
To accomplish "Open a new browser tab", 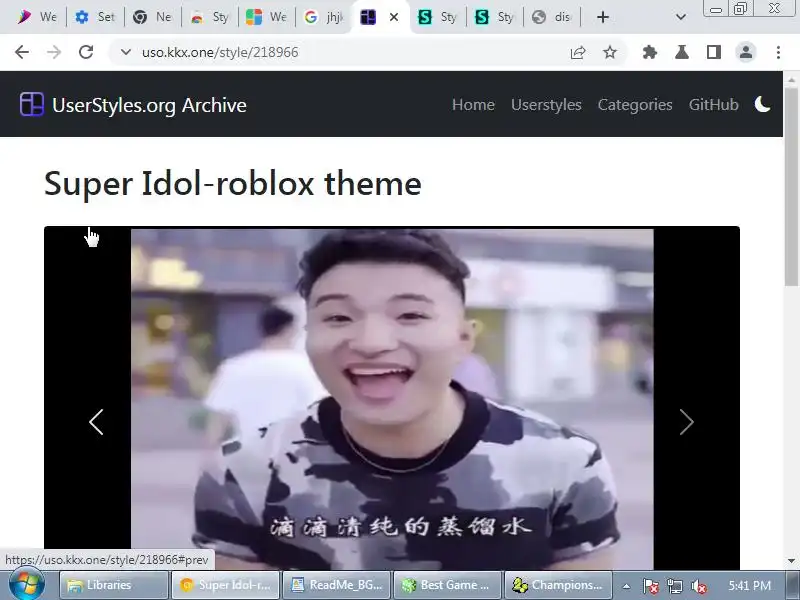I will point(603,17).
